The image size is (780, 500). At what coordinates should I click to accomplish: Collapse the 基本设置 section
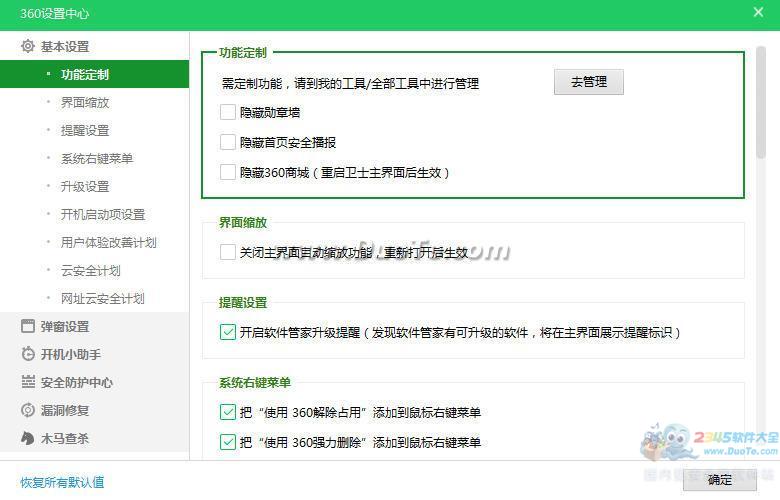(65, 46)
